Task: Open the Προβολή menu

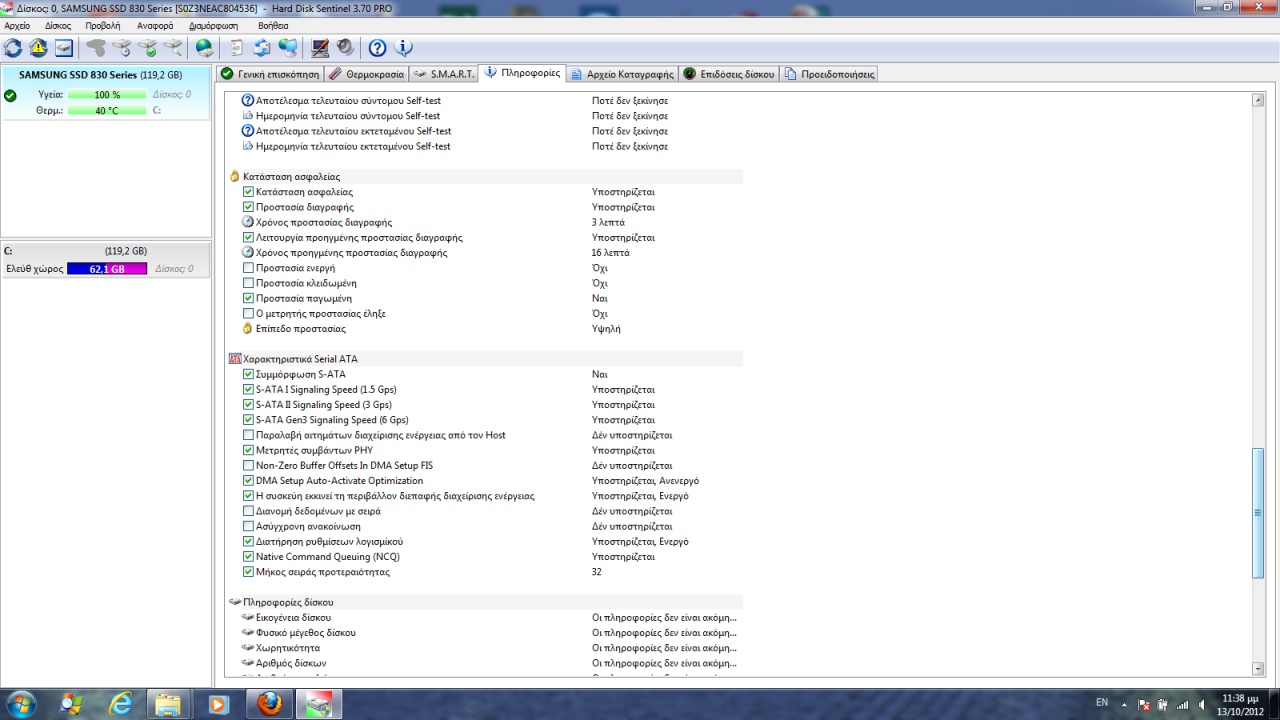Action: [x=103, y=26]
